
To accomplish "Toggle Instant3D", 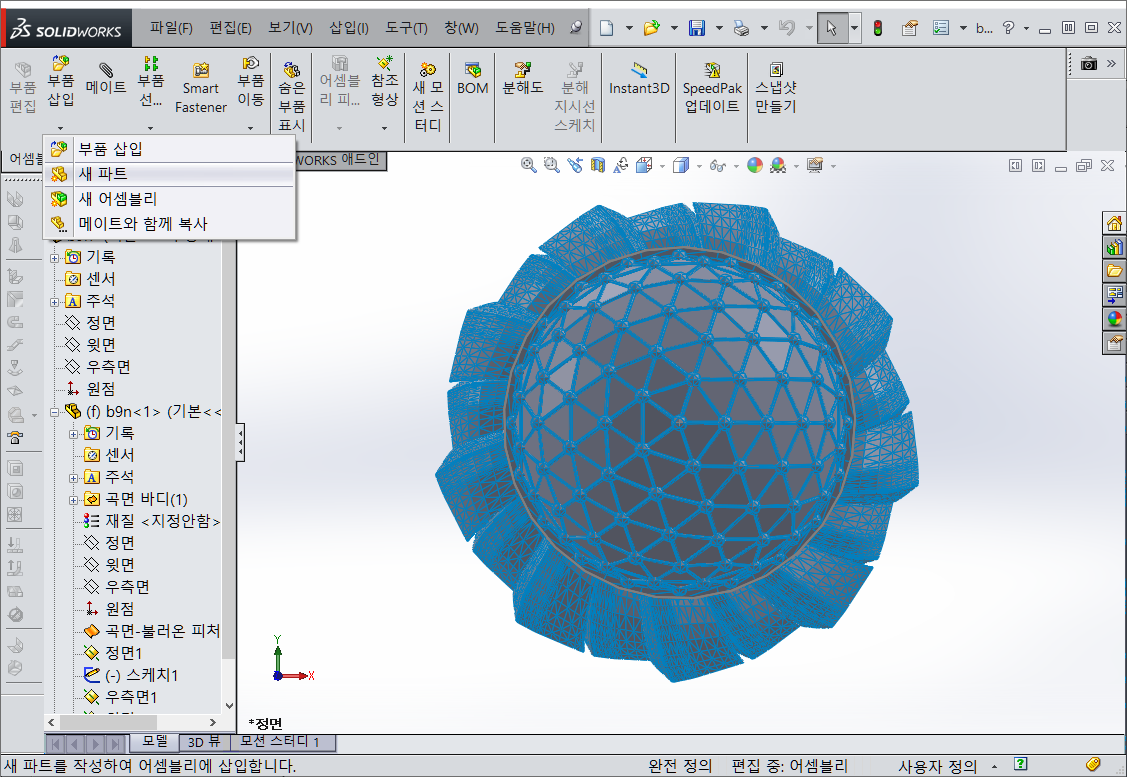I will pyautogui.click(x=639, y=78).
